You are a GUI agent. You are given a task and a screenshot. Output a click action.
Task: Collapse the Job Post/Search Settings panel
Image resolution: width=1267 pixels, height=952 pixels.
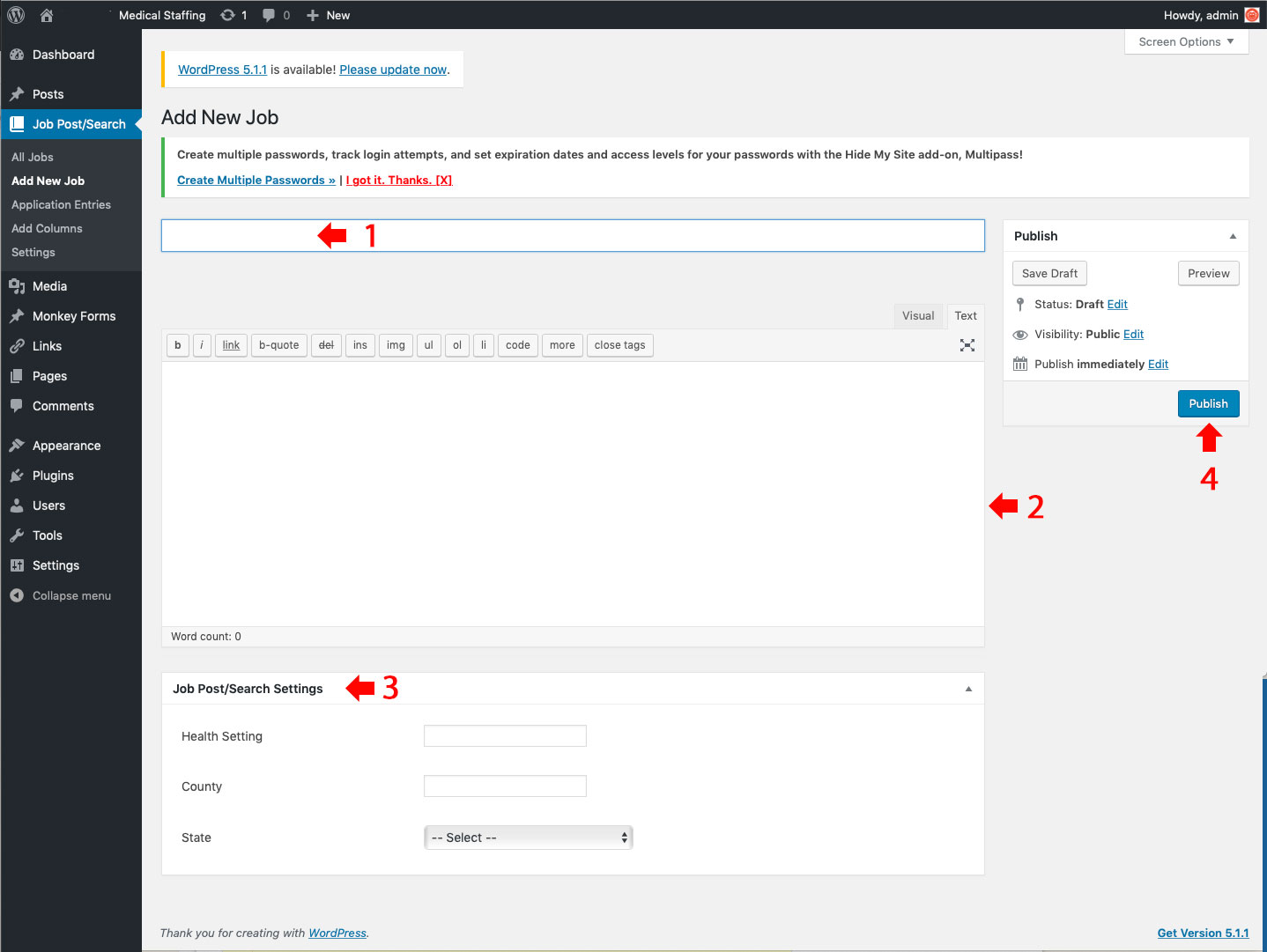tap(968, 689)
